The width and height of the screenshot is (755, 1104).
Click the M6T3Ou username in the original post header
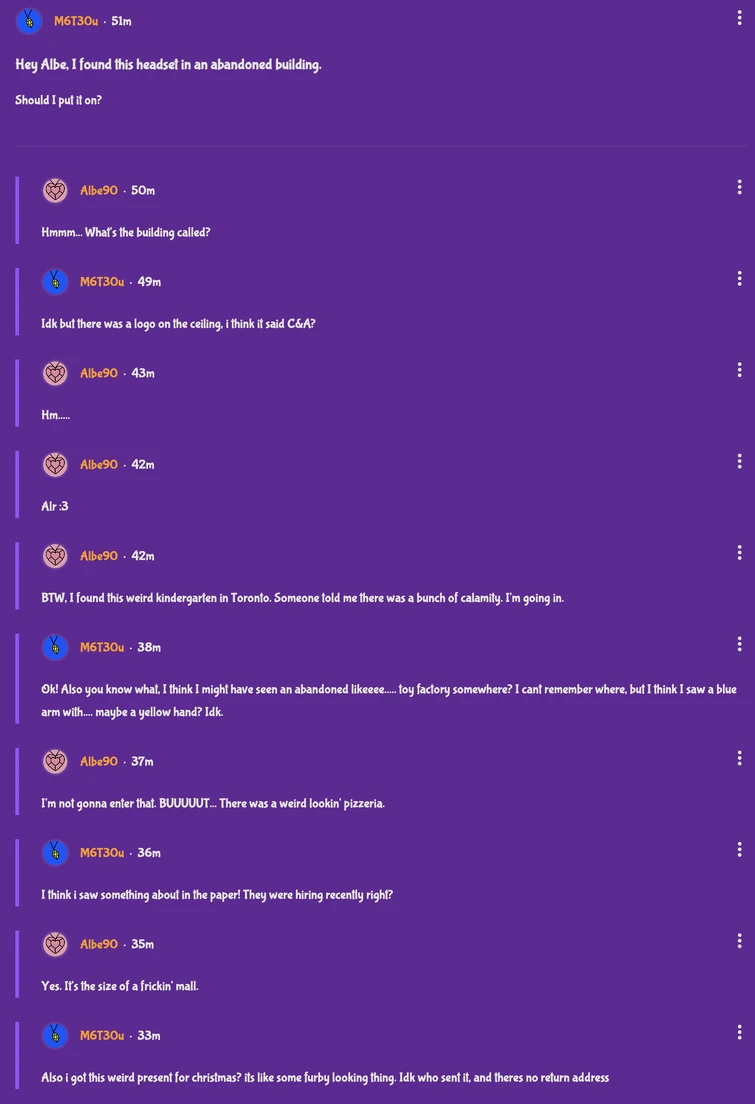click(x=77, y=20)
